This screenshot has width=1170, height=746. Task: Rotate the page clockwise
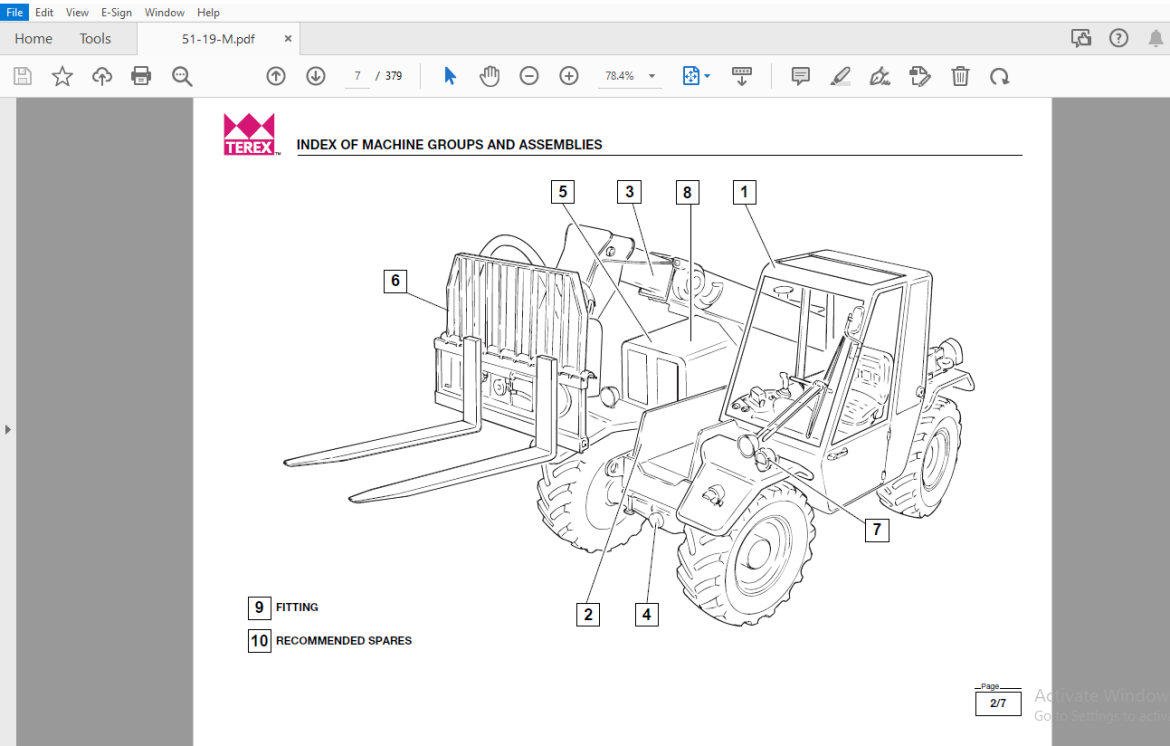pyautogui.click(x=1000, y=76)
